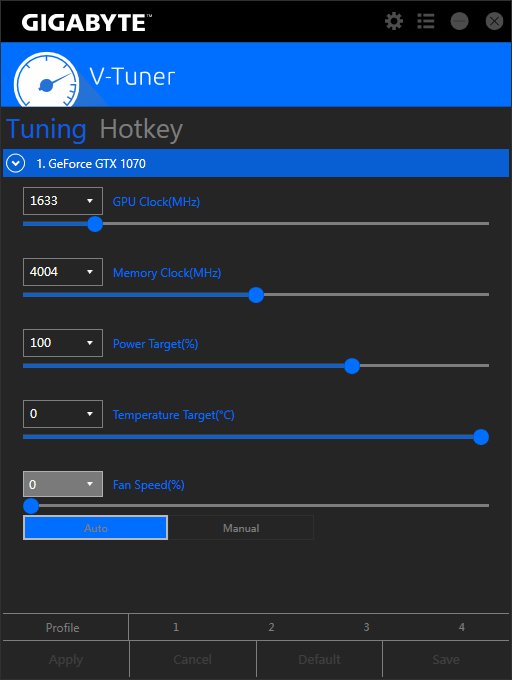Collapse the GeForce GTX 1070 section

[x=16, y=163]
